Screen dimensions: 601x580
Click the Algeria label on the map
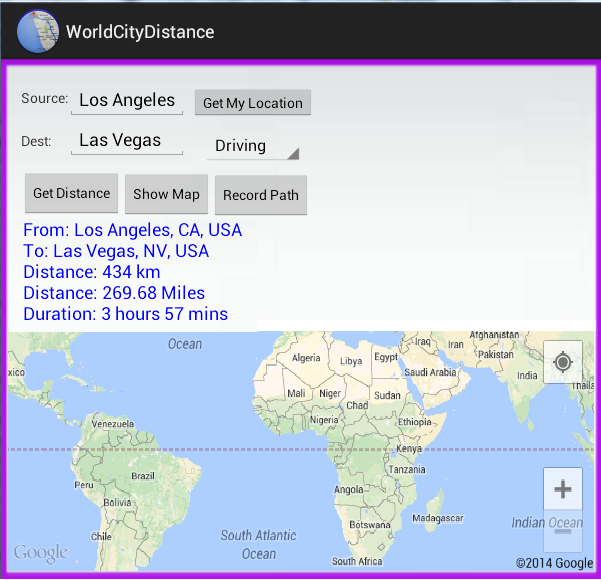coord(306,358)
